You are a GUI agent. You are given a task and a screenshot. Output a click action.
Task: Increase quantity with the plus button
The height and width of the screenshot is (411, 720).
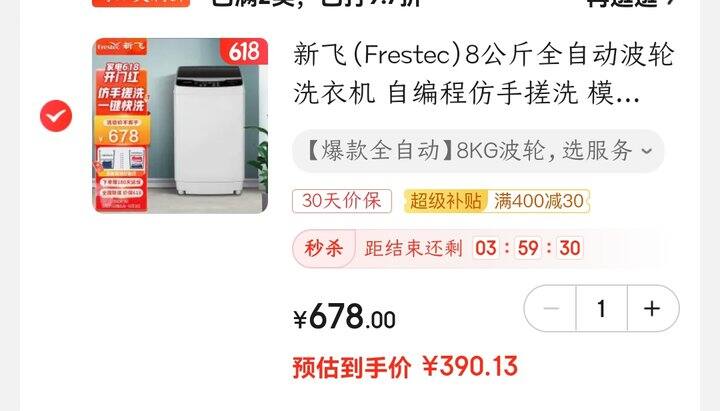pos(652,308)
